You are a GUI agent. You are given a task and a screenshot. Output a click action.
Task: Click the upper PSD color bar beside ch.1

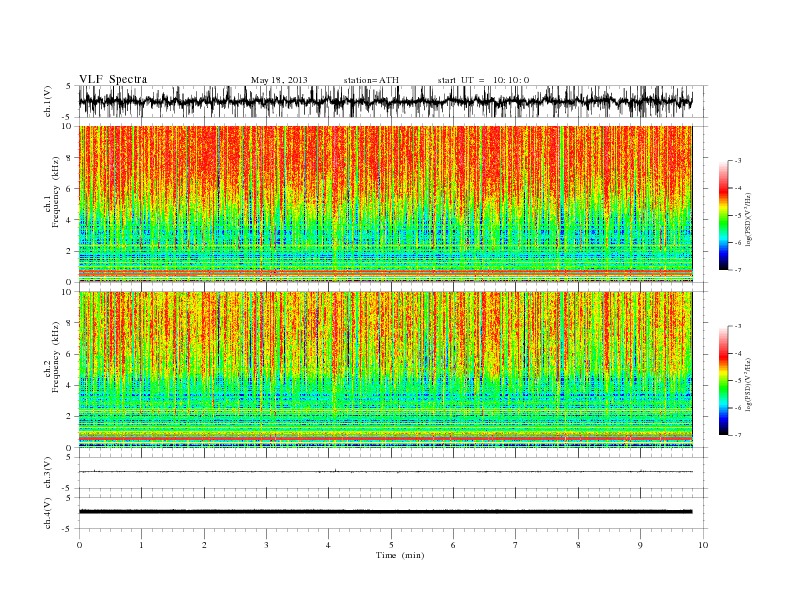click(723, 215)
